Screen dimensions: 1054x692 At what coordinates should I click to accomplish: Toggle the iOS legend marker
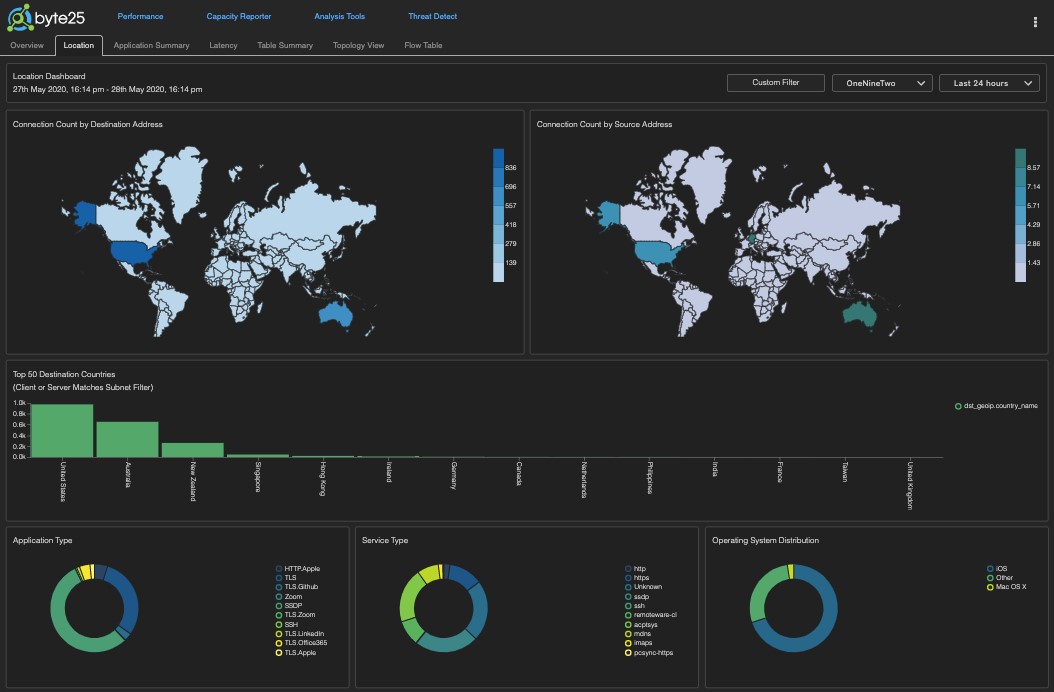[990, 569]
